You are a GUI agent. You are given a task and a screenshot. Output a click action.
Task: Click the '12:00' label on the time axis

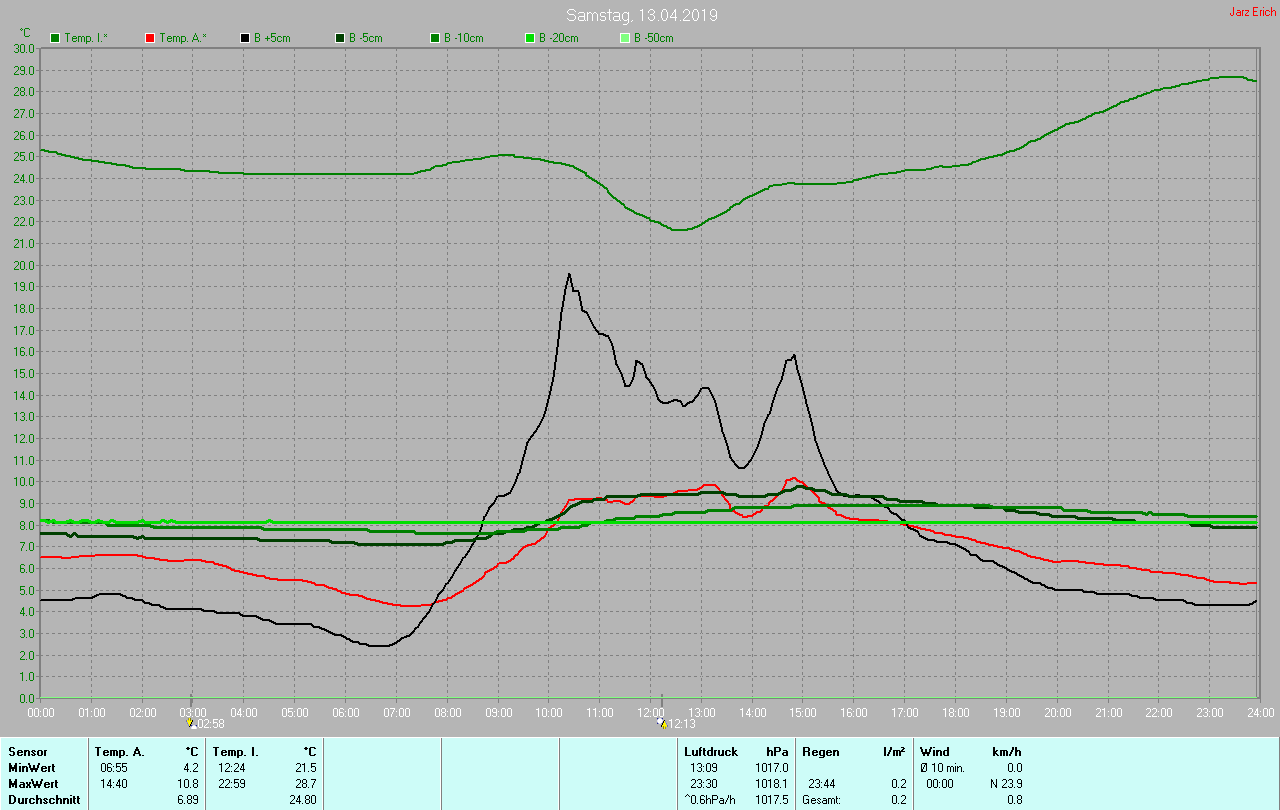pyautogui.click(x=650, y=712)
